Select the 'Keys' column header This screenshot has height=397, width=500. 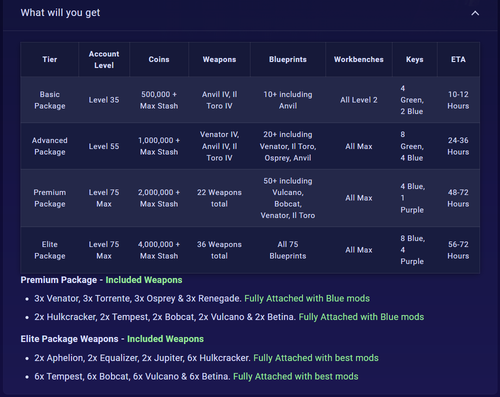415,59
